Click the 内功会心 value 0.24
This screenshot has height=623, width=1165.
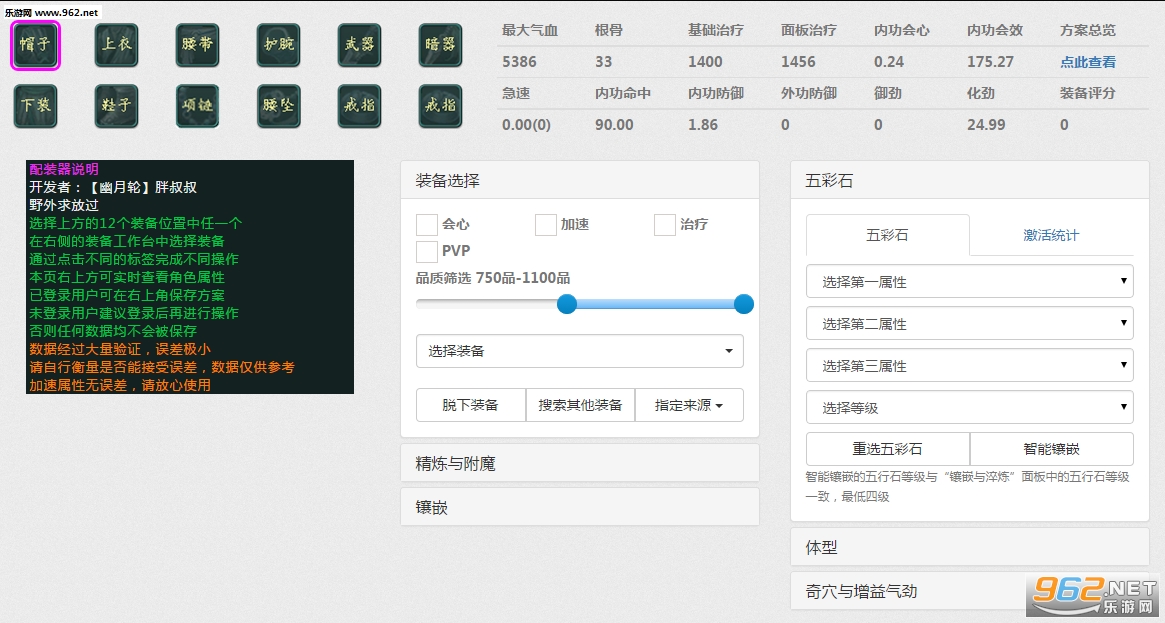point(889,62)
